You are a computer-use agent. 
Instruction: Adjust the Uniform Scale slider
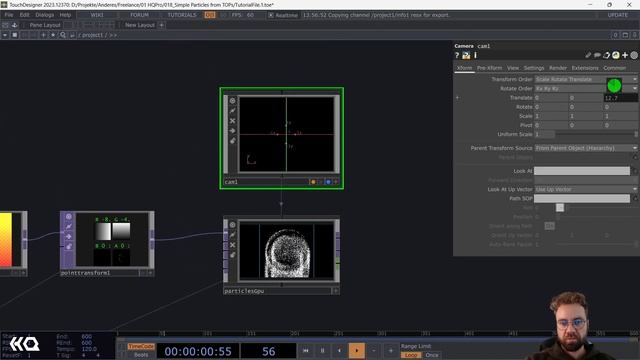tap(596, 134)
